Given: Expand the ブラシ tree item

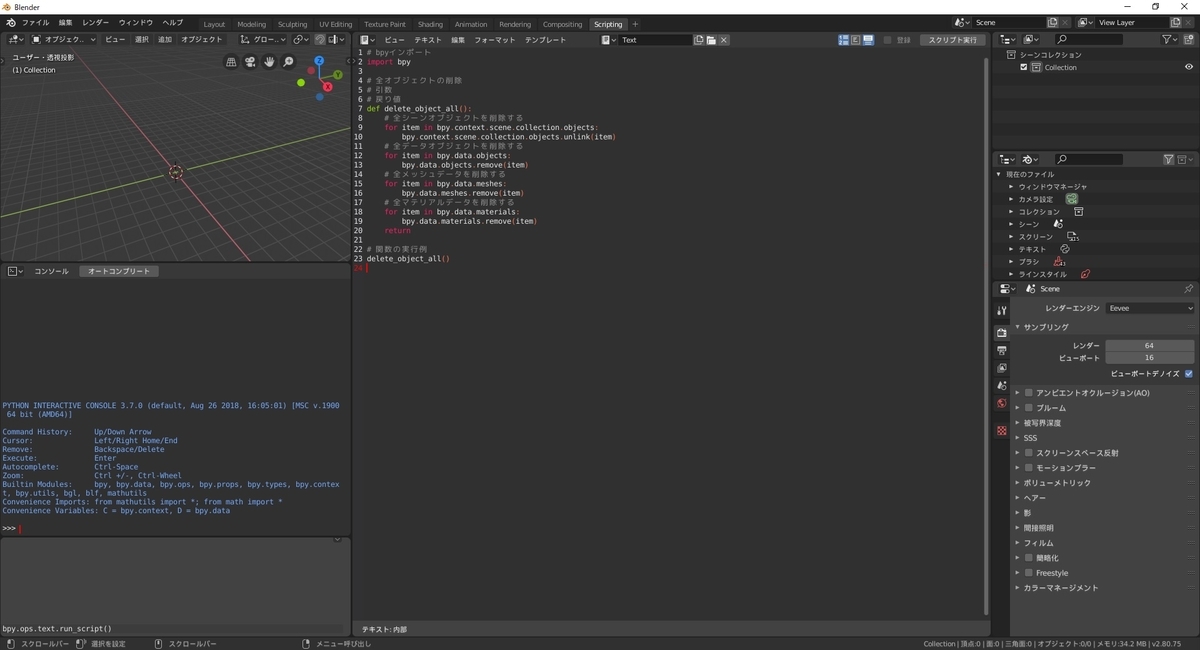Looking at the screenshot, I should [x=1011, y=262].
